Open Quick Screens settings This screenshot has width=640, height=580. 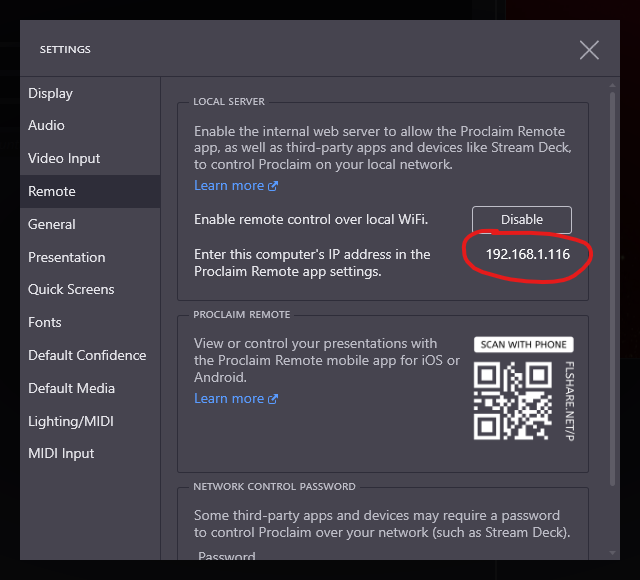coord(90,289)
